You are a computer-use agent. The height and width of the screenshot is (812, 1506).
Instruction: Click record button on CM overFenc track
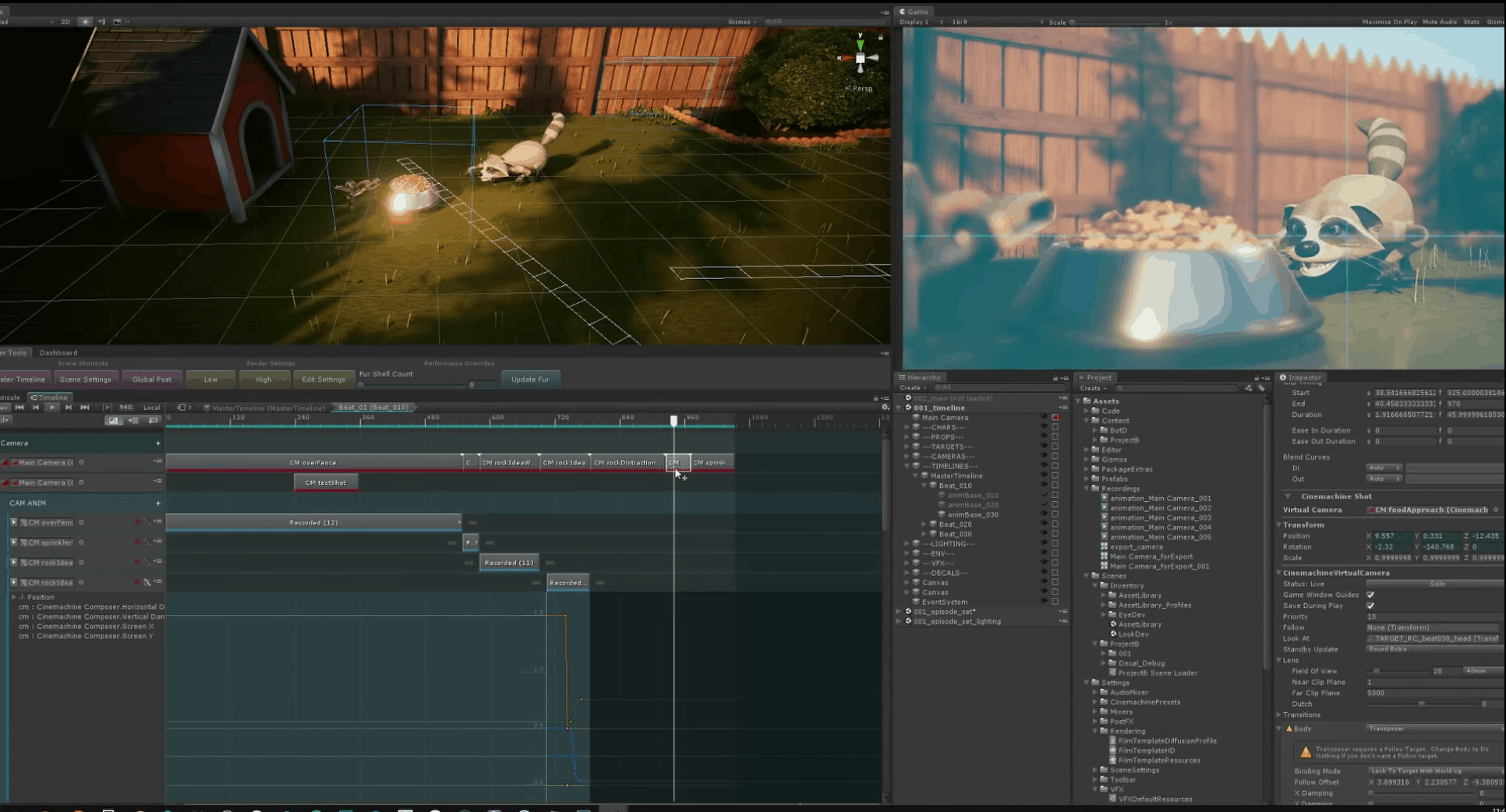137,522
